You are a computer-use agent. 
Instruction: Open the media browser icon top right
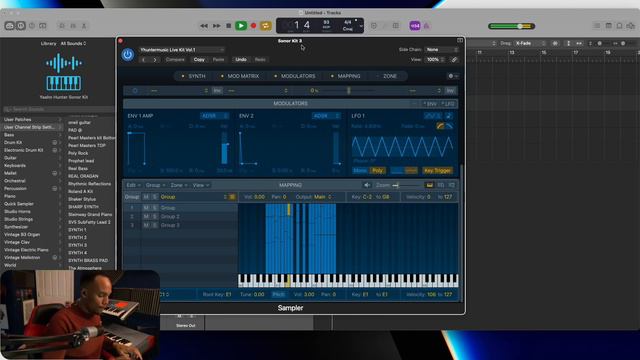point(631,26)
